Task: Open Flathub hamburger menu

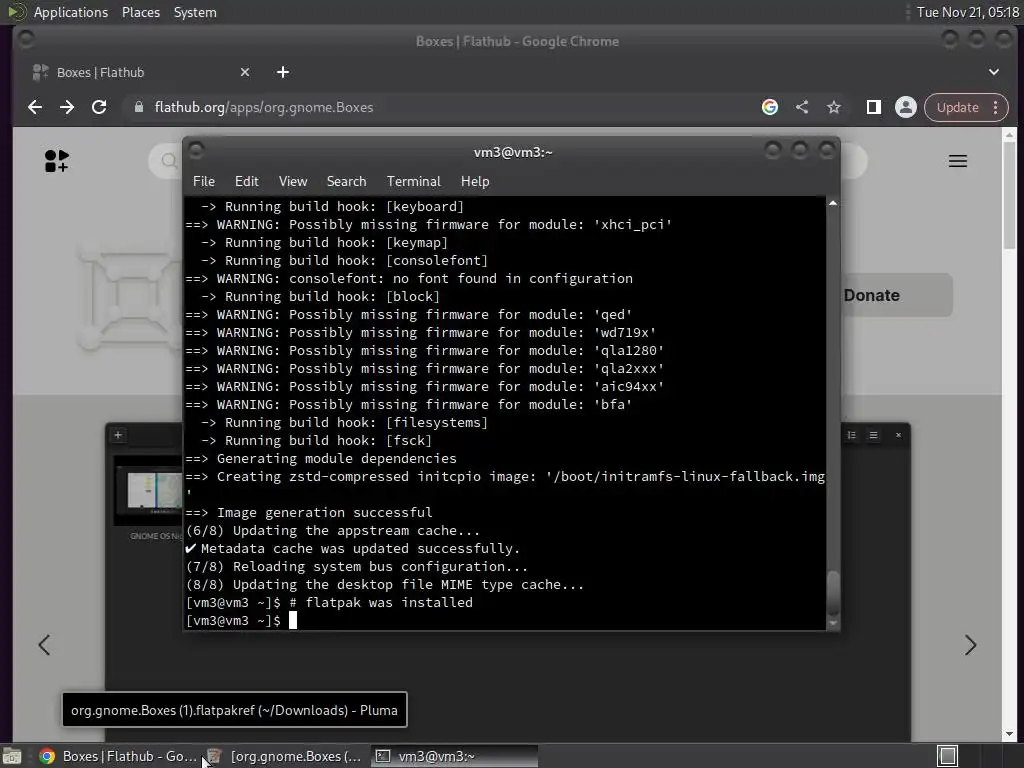Action: click(957, 161)
